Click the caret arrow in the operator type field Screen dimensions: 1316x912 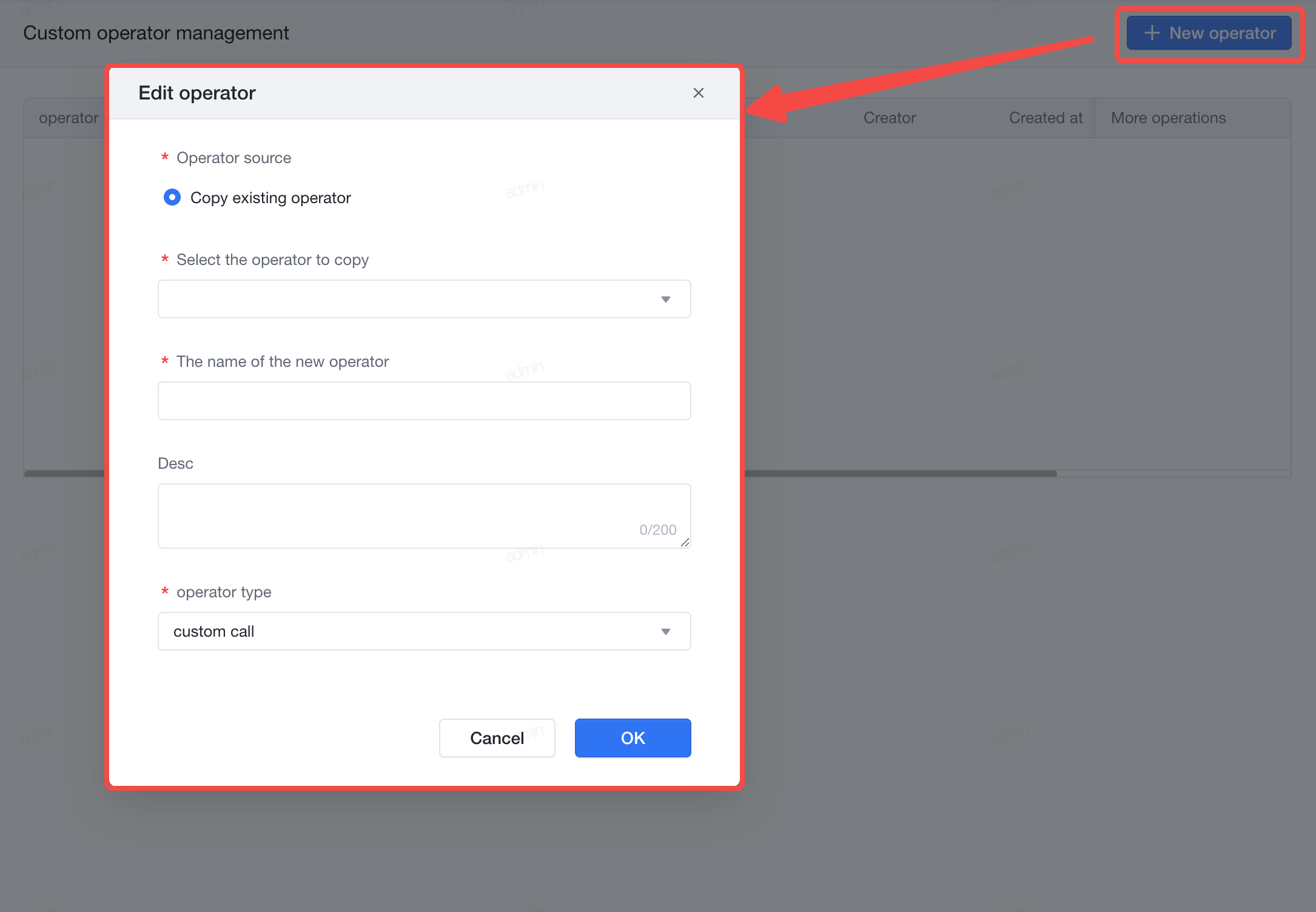(x=665, y=632)
